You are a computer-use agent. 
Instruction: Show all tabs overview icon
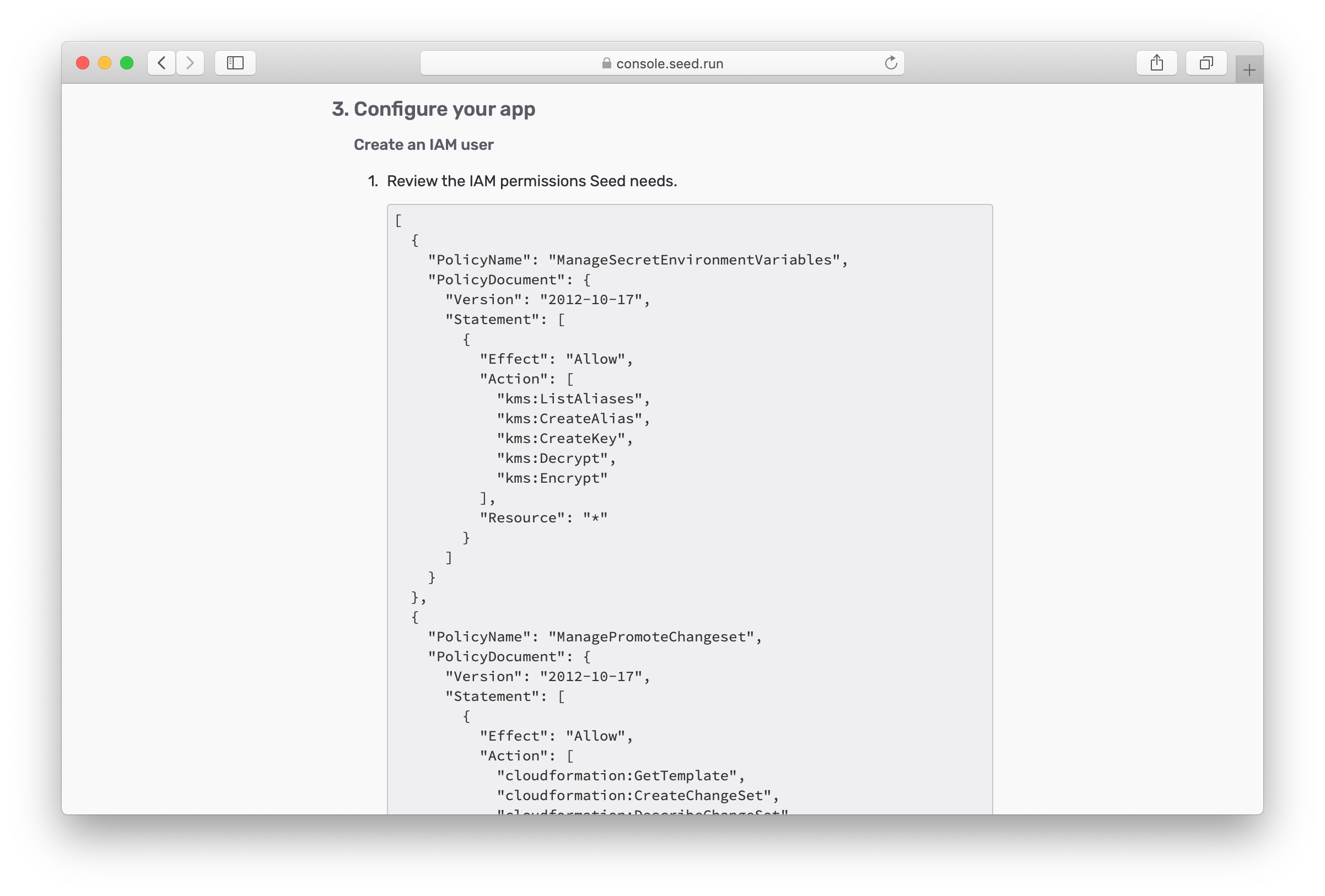pyautogui.click(x=1206, y=63)
